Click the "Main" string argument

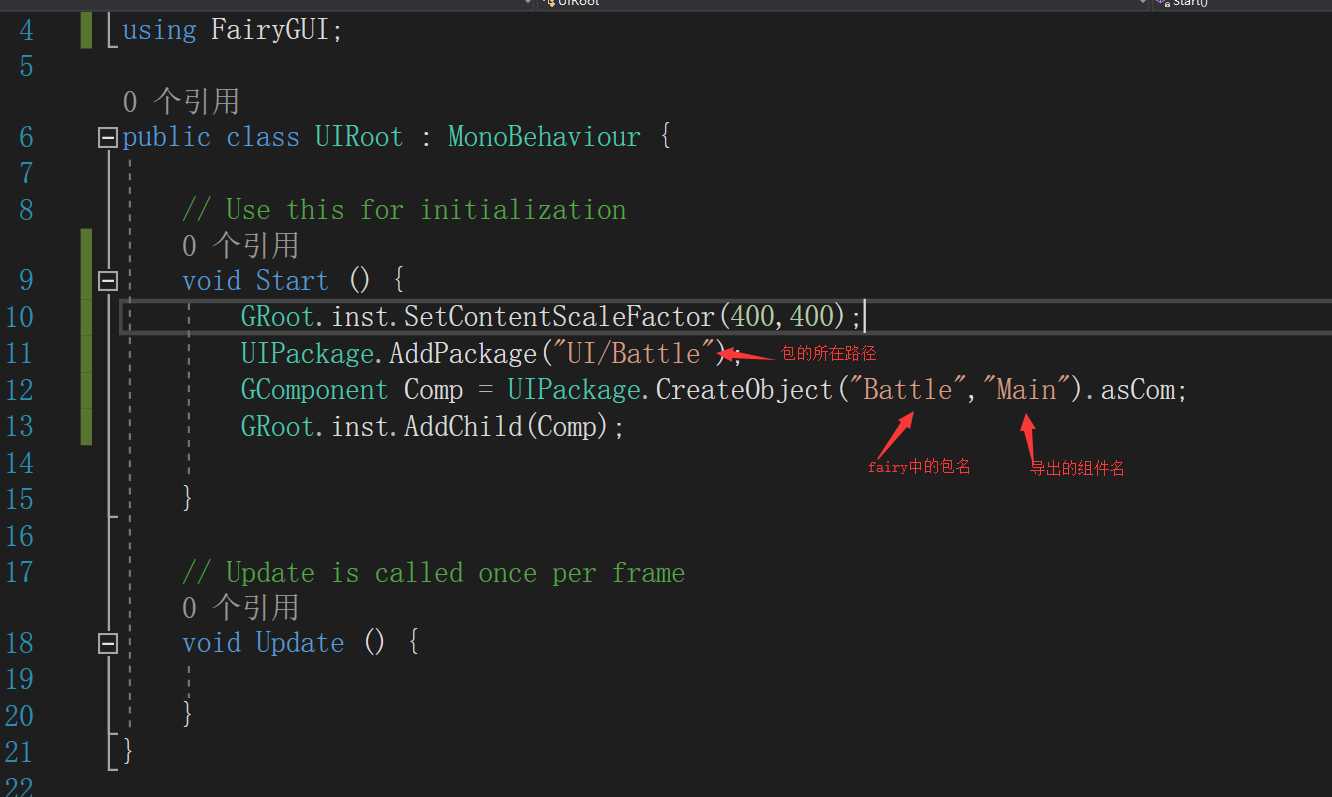point(1026,389)
